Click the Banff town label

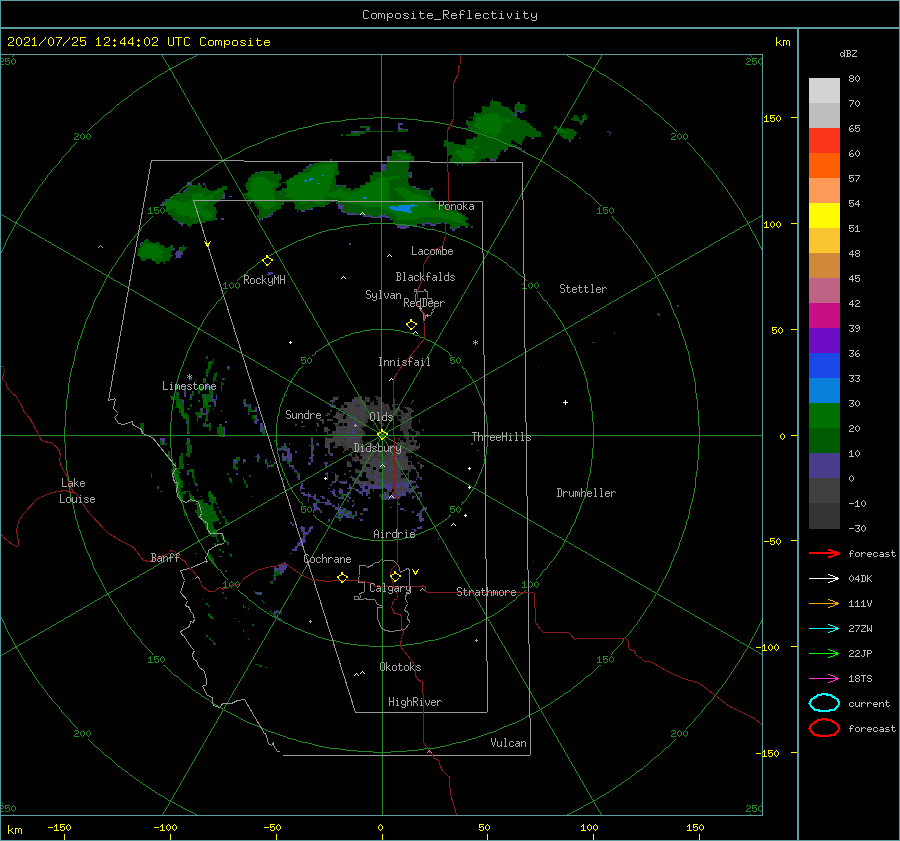point(165,557)
